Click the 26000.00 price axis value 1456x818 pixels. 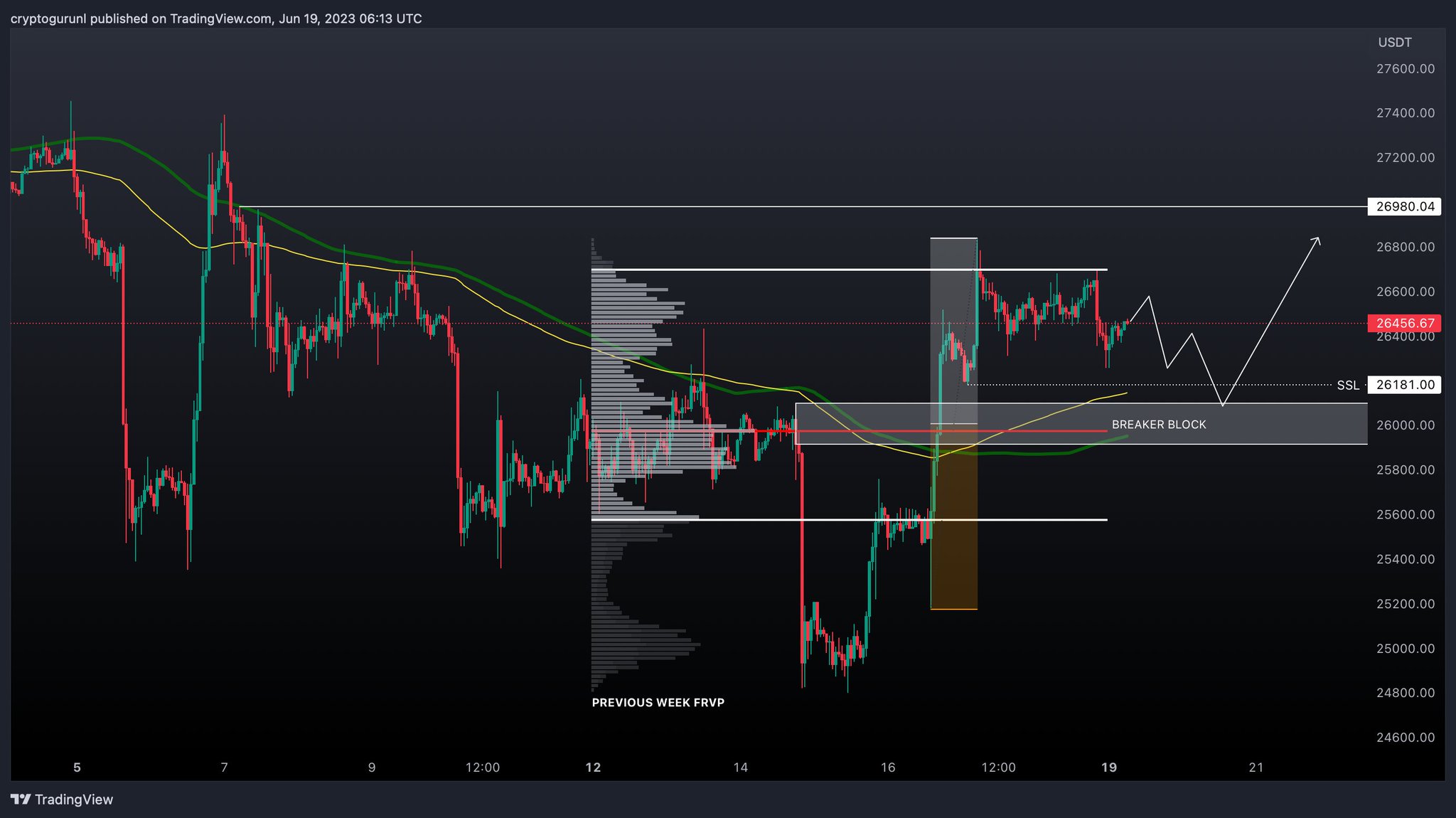(1406, 425)
